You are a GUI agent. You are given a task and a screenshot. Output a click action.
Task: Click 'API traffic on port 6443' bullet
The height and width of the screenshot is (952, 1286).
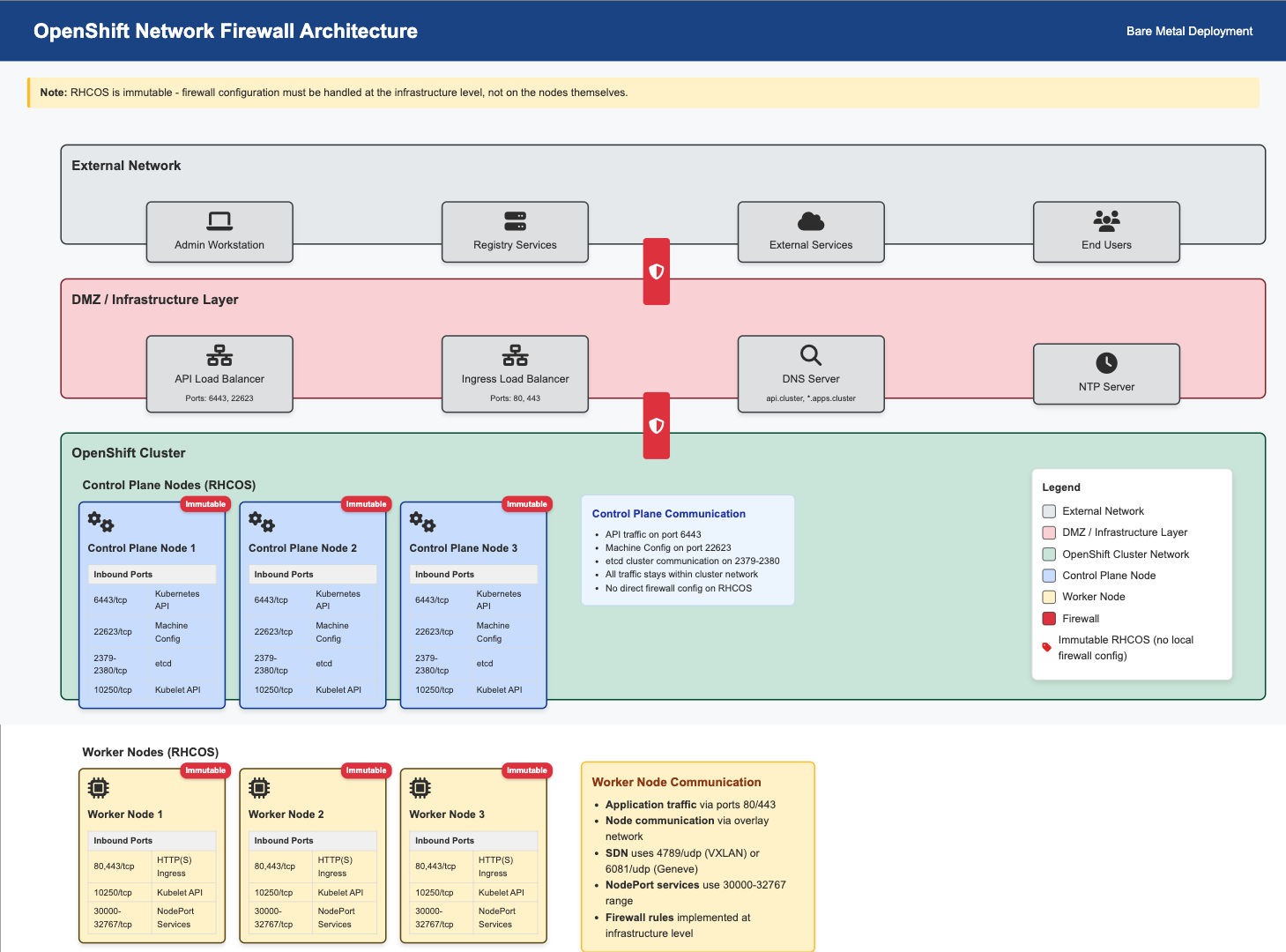pyautogui.click(x=653, y=534)
